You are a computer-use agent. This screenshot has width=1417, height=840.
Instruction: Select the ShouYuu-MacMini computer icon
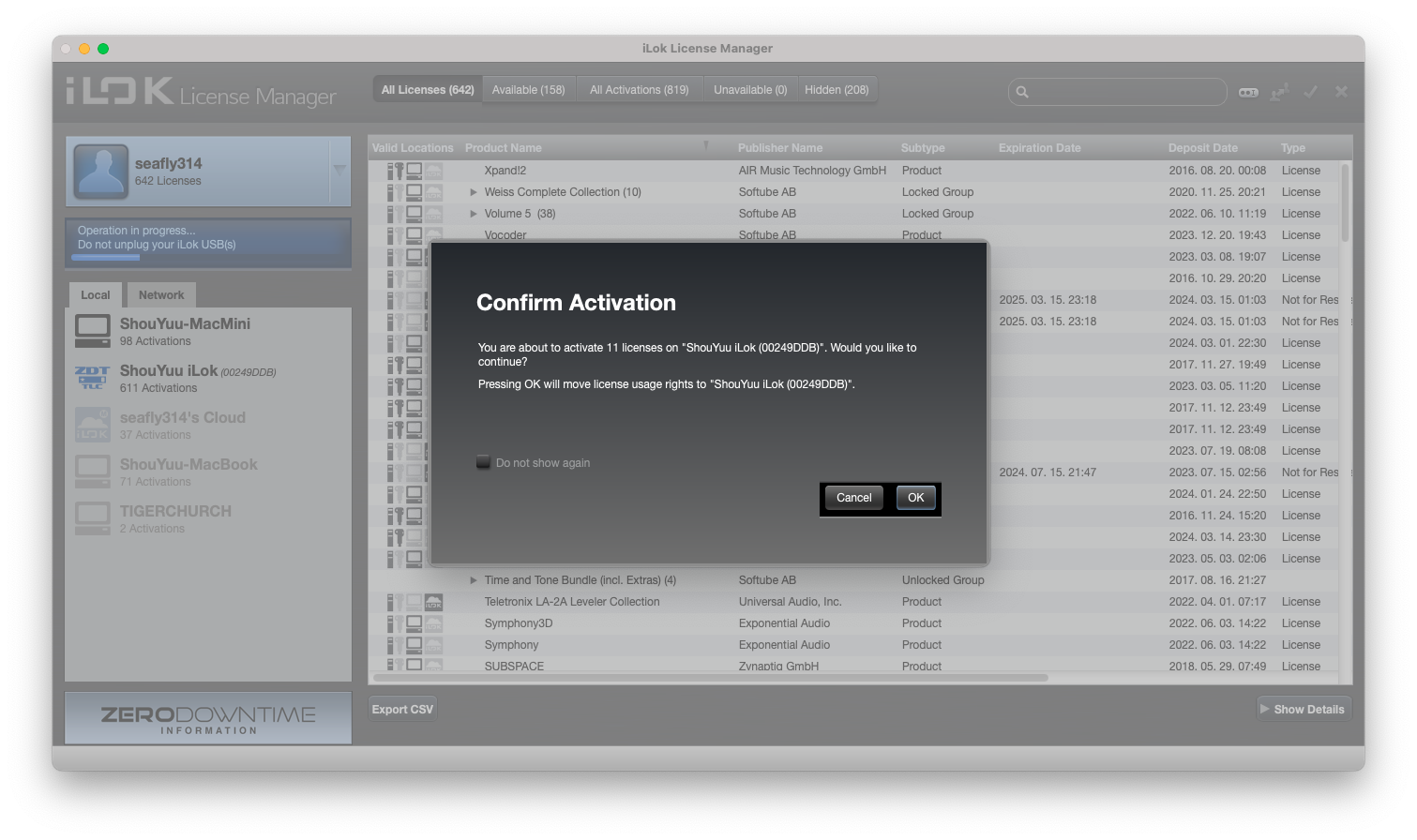coord(93,331)
